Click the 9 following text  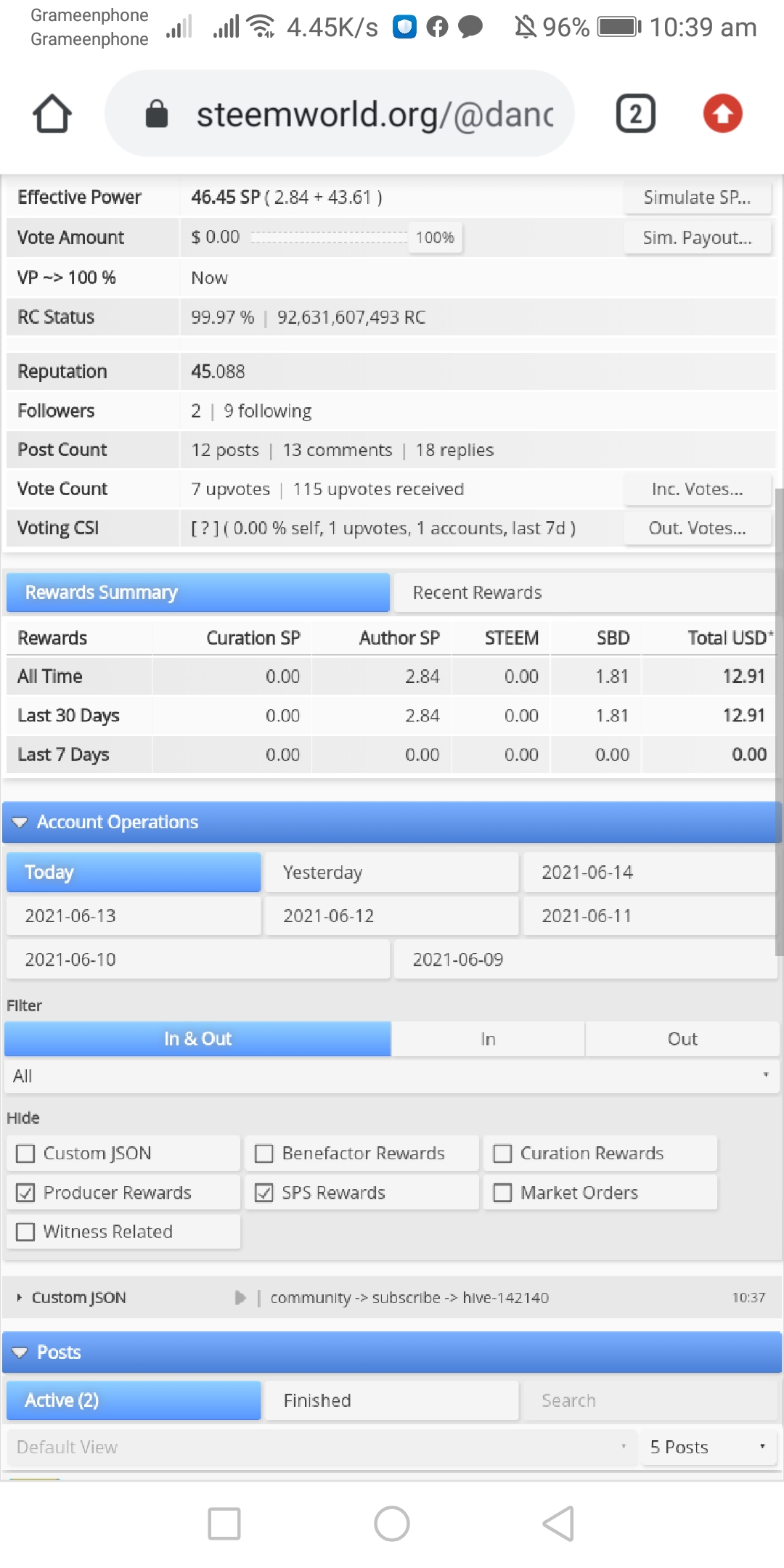click(268, 411)
